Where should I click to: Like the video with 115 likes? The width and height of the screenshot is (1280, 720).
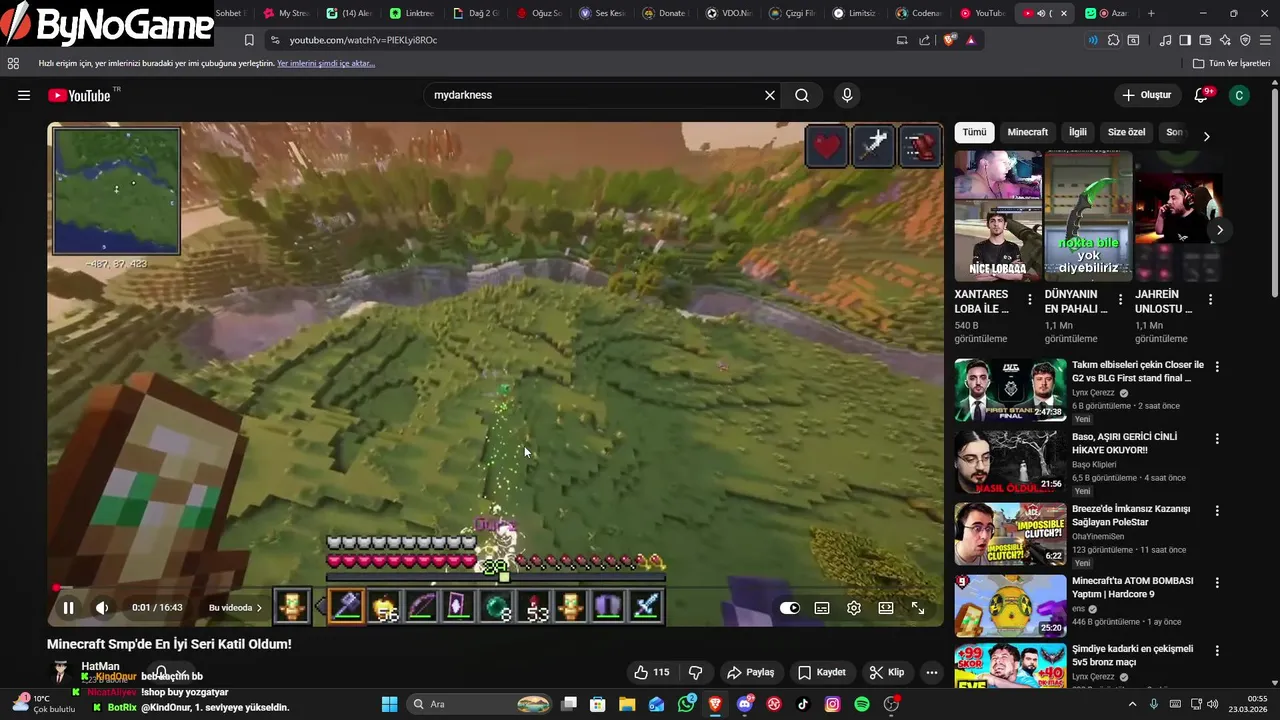[651, 672]
